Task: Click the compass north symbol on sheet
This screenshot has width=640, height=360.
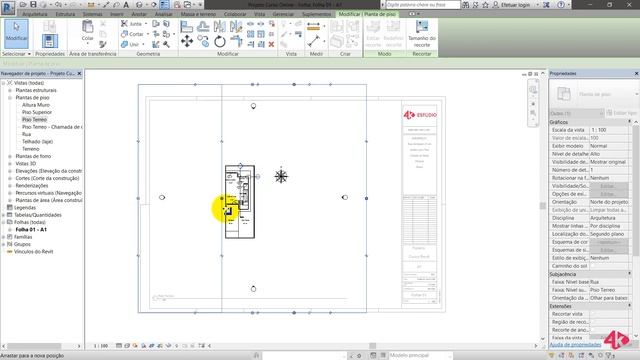Action: point(281,176)
